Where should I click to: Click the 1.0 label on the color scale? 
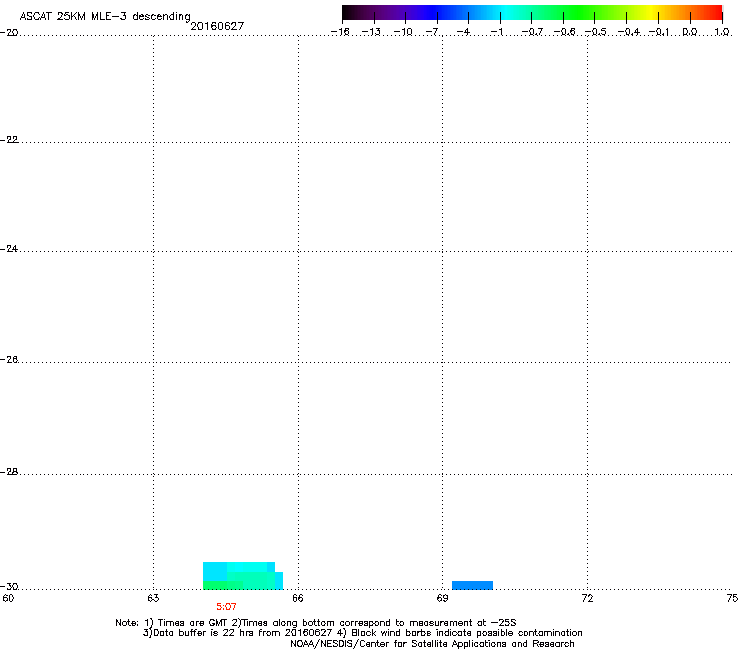(x=722, y=32)
